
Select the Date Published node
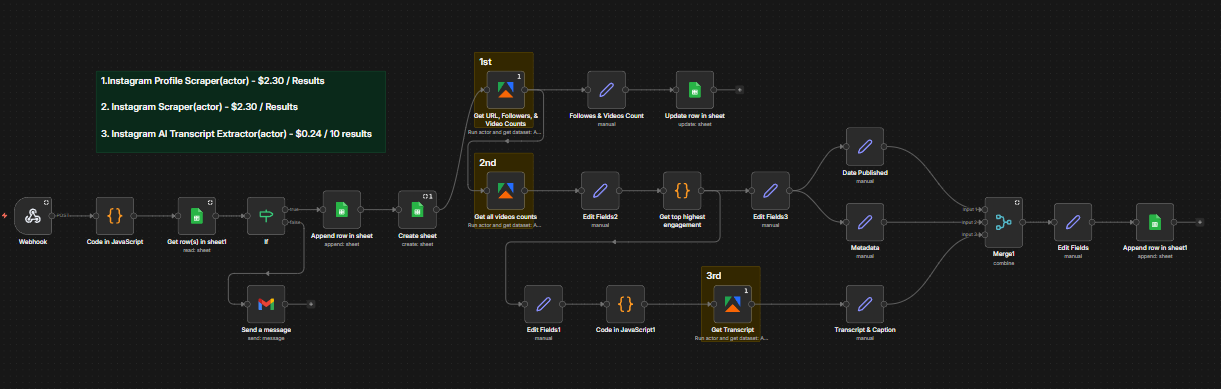[865, 147]
